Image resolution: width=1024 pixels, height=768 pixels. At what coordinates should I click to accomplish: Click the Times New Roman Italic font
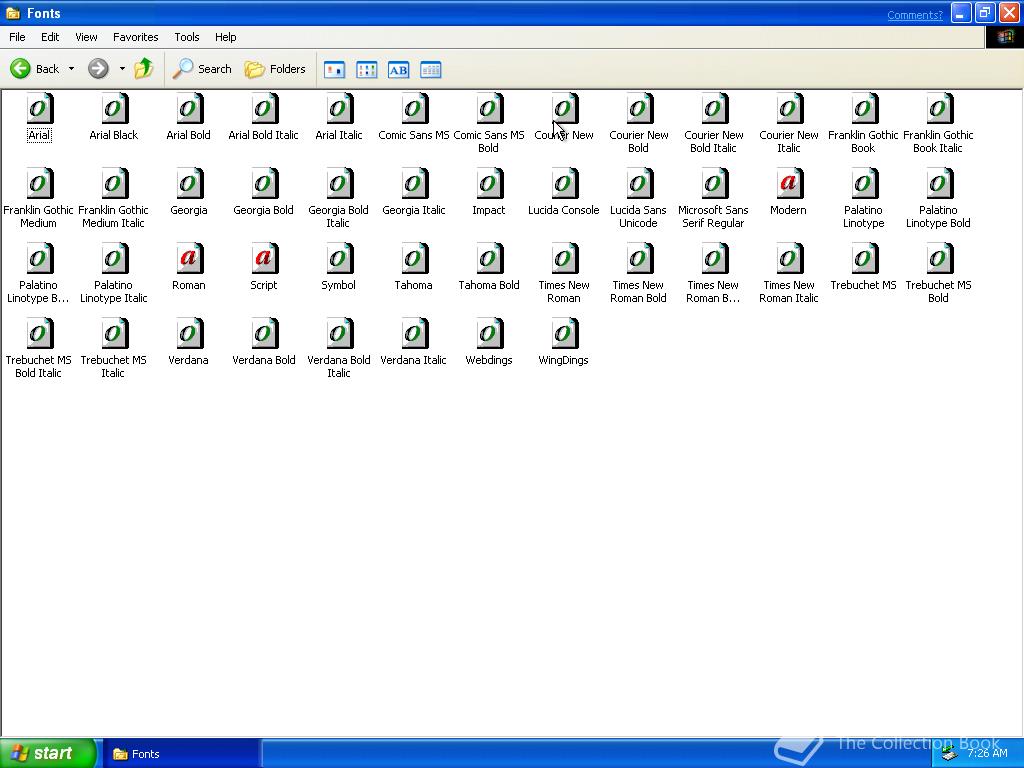[x=788, y=259]
